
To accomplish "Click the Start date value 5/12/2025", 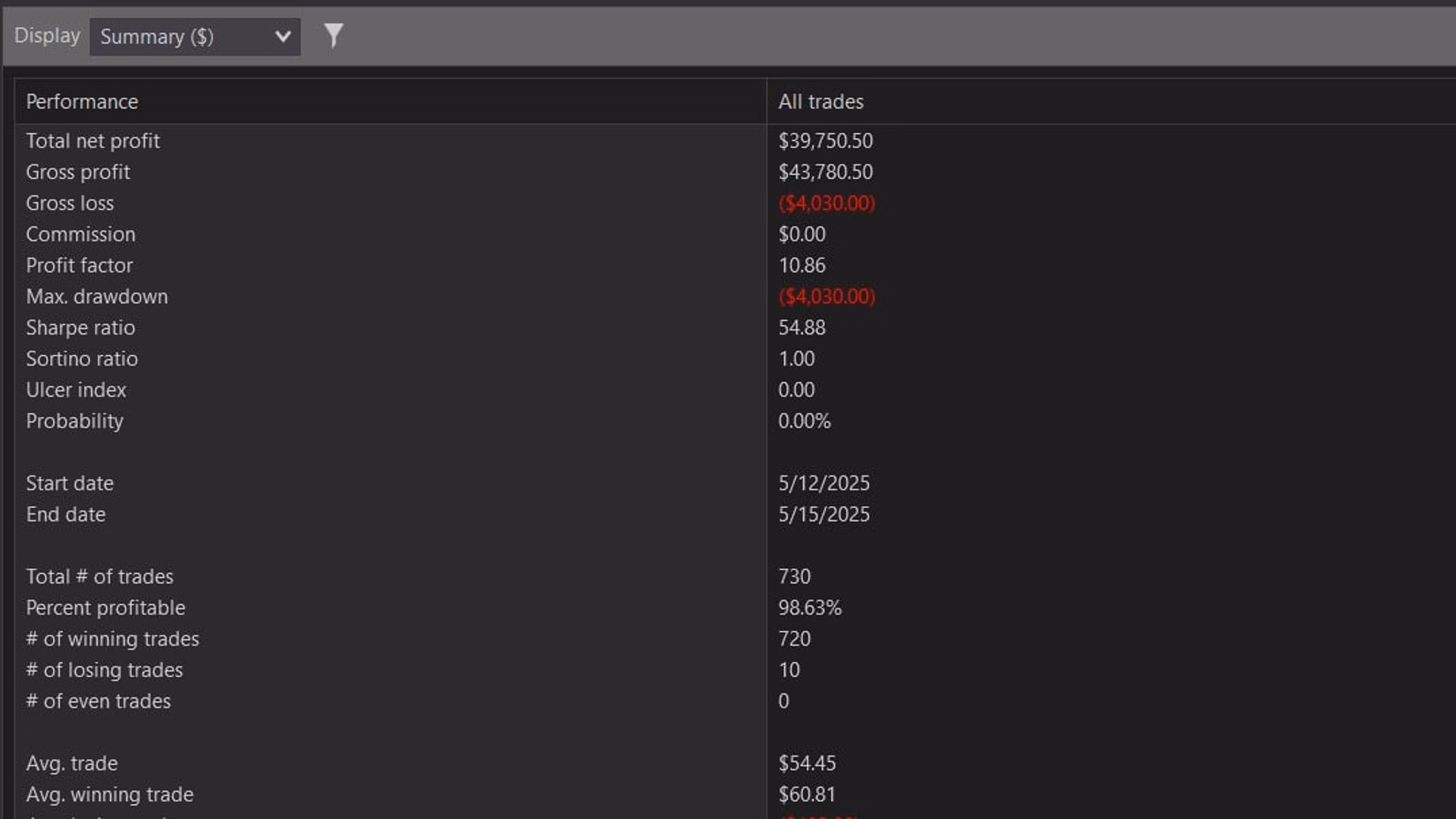I will tap(824, 483).
